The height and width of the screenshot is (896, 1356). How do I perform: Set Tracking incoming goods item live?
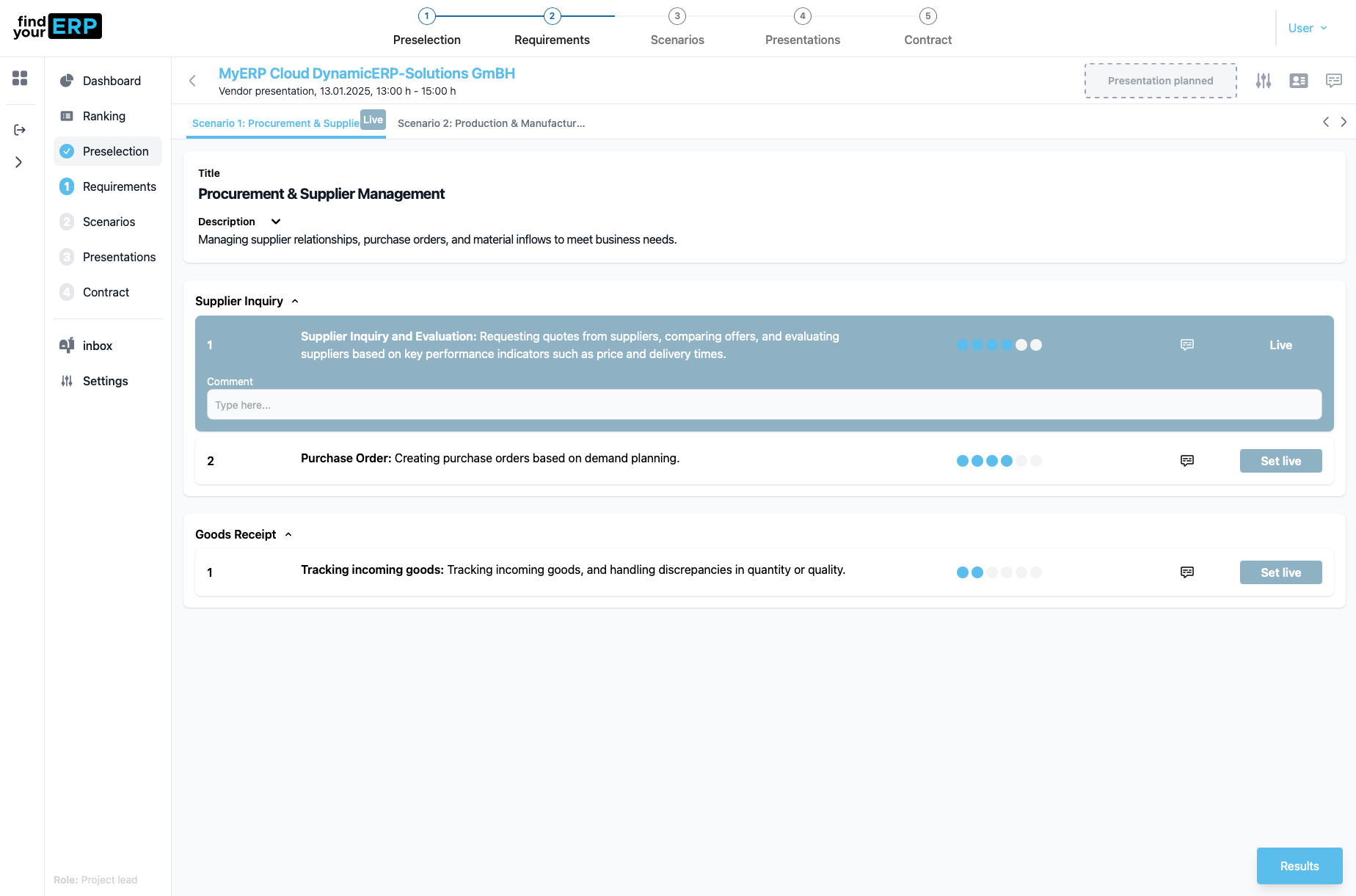pyautogui.click(x=1280, y=572)
